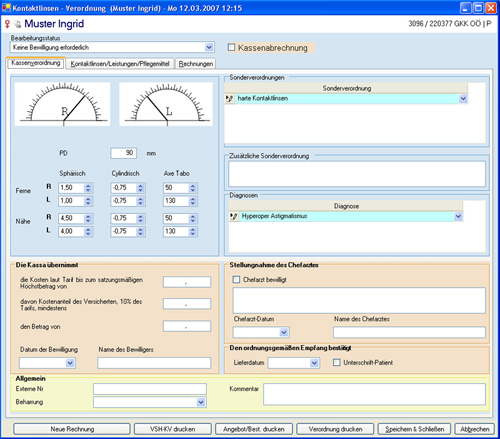The width and height of the screenshot is (500, 439).
Task: Open the Behaarung dropdown list
Action: tap(201, 402)
